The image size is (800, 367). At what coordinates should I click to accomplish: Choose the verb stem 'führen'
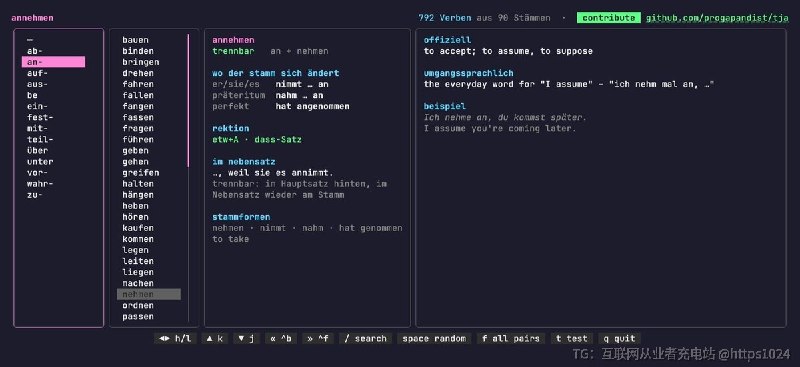[138, 139]
